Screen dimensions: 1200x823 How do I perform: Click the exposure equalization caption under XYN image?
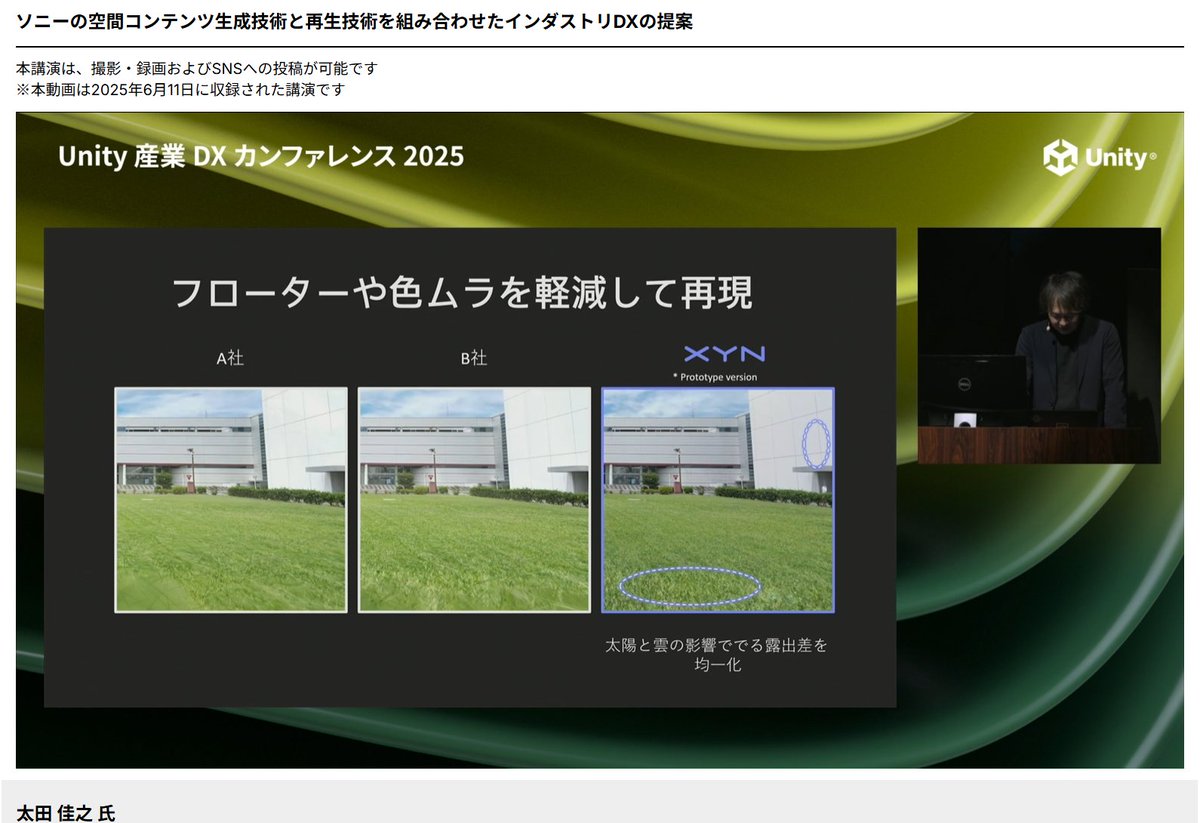tap(717, 654)
